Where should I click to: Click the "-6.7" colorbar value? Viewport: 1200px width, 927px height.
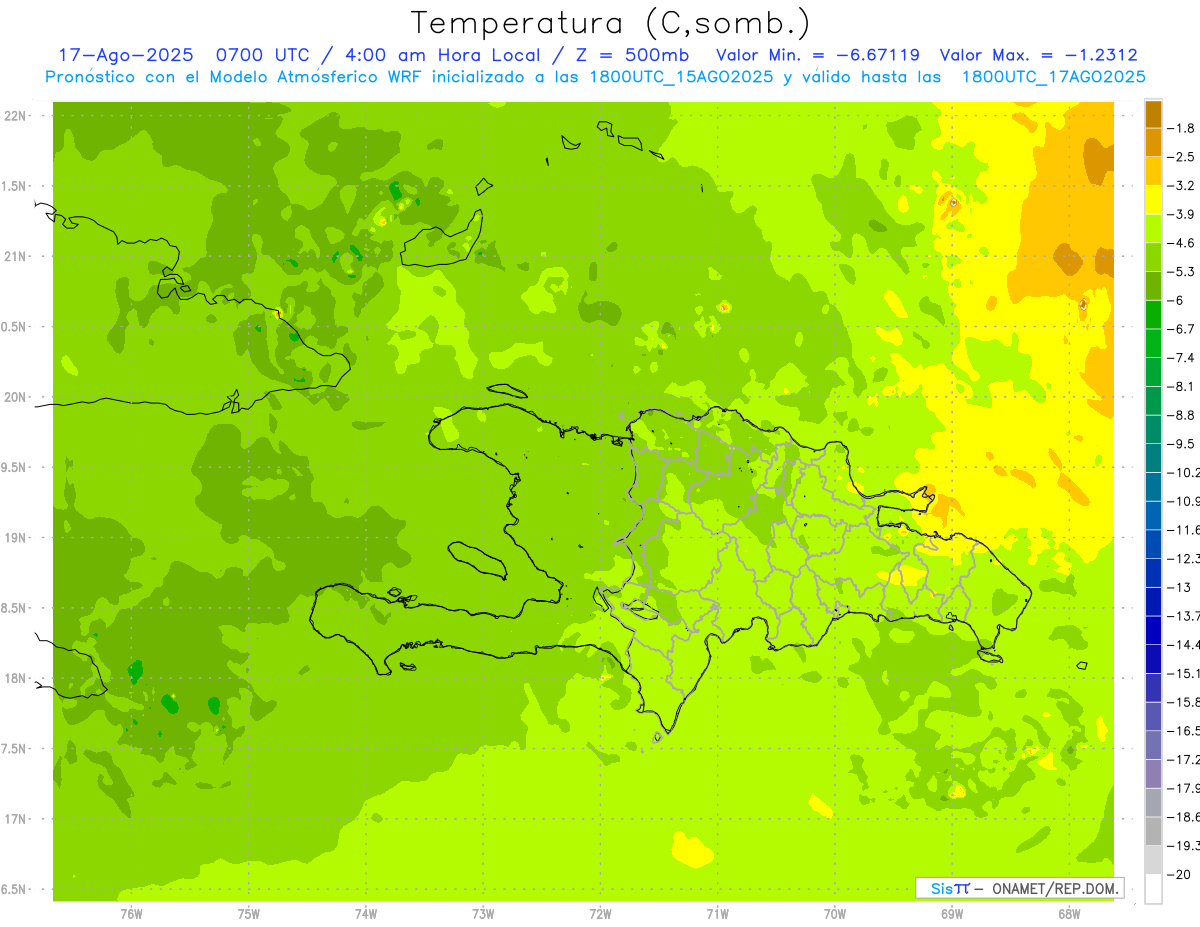(1182, 329)
